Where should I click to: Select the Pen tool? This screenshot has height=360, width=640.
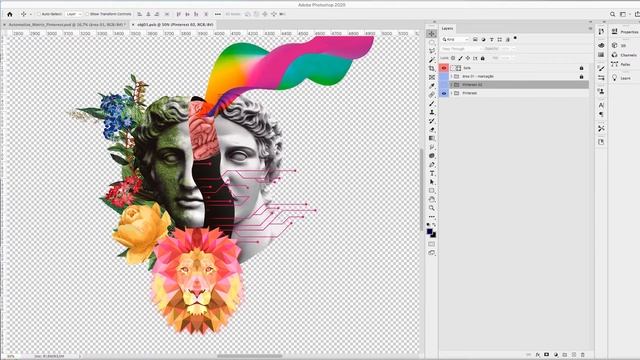[x=432, y=164]
